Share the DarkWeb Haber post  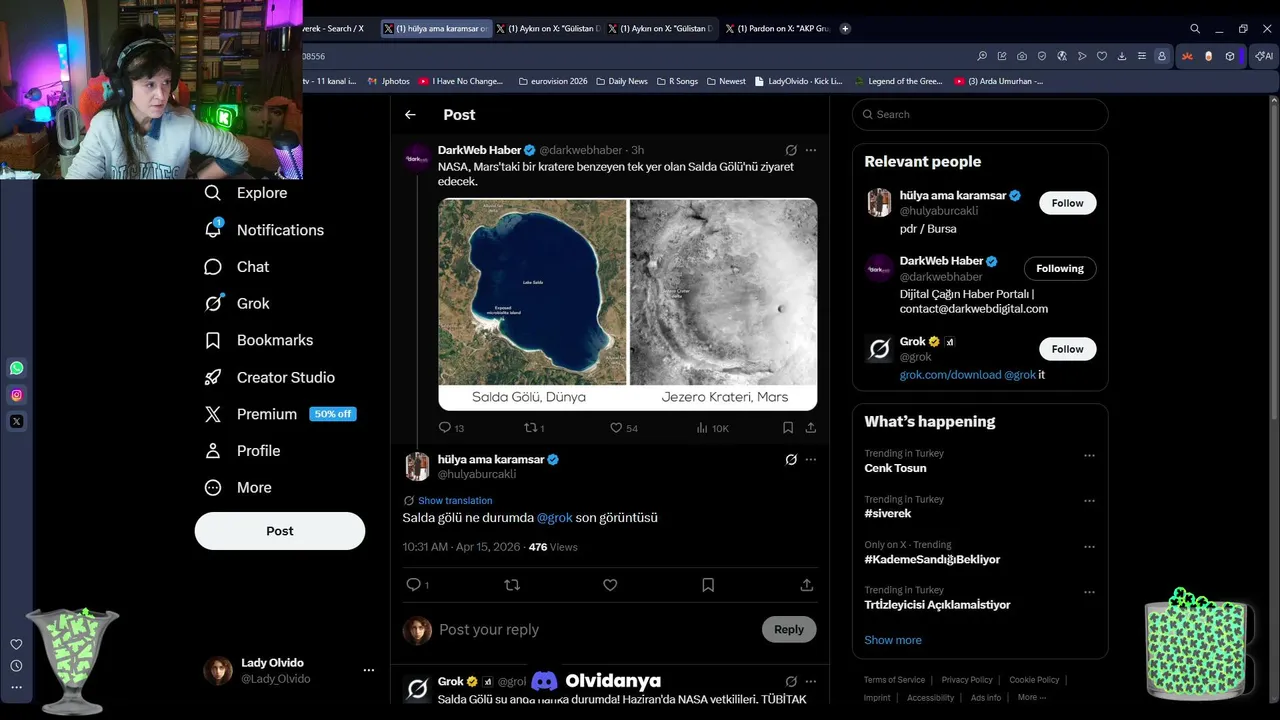point(810,428)
